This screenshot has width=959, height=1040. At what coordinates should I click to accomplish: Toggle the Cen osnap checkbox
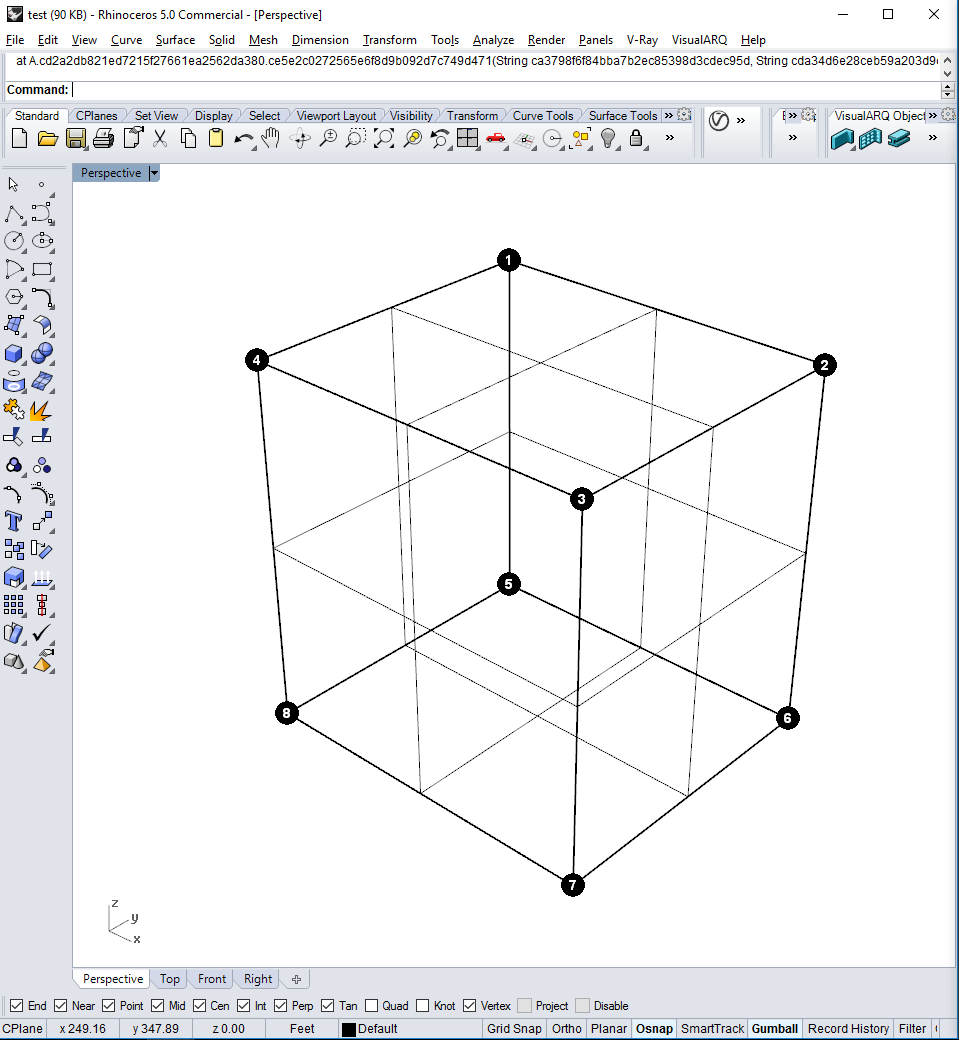pyautogui.click(x=200, y=1006)
